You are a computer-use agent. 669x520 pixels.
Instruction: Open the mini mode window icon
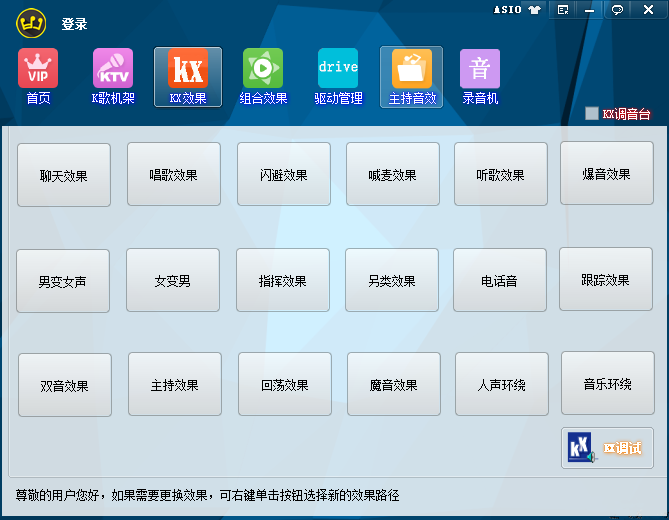(564, 10)
